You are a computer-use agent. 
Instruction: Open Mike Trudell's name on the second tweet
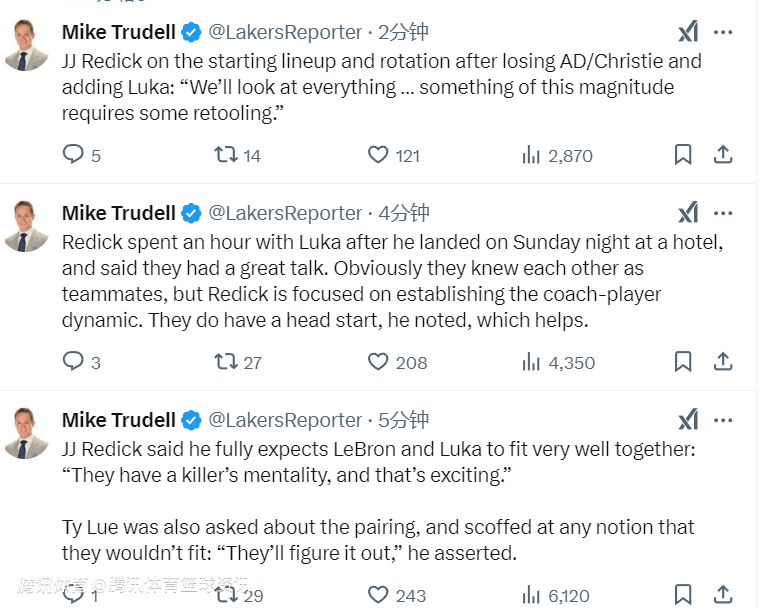tap(118, 213)
